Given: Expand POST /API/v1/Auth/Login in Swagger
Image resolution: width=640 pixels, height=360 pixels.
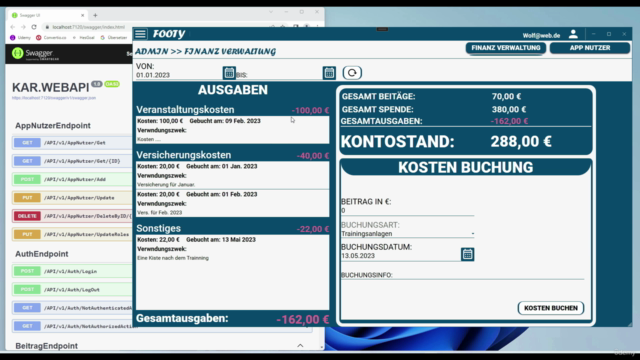Looking at the screenshot, I should 72,271.
